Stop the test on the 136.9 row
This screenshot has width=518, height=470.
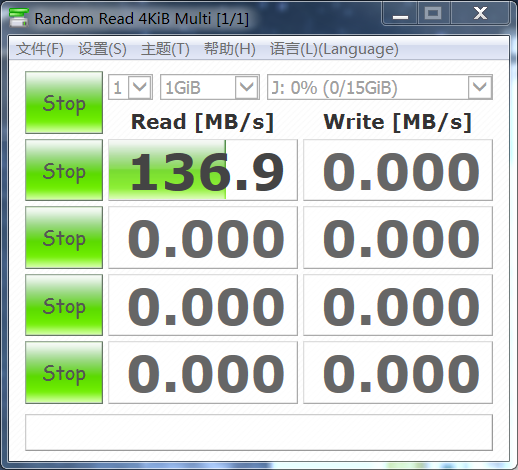click(x=64, y=170)
